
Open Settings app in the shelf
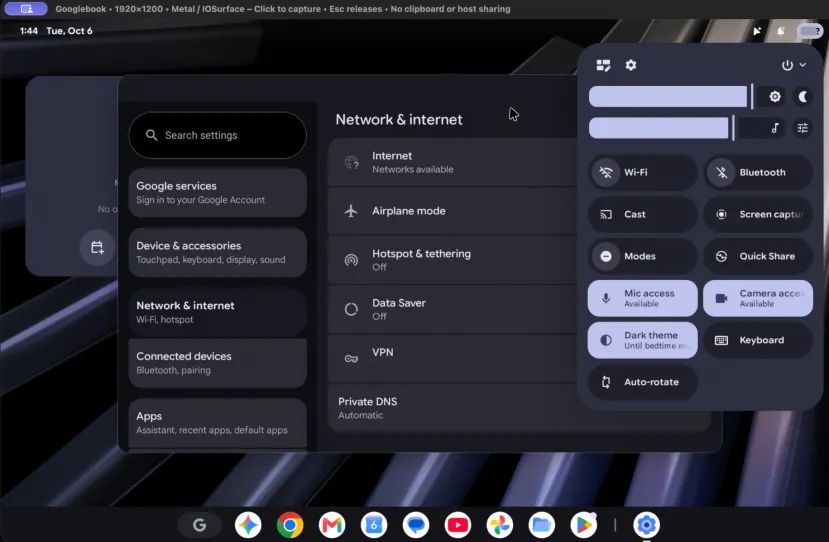click(646, 525)
